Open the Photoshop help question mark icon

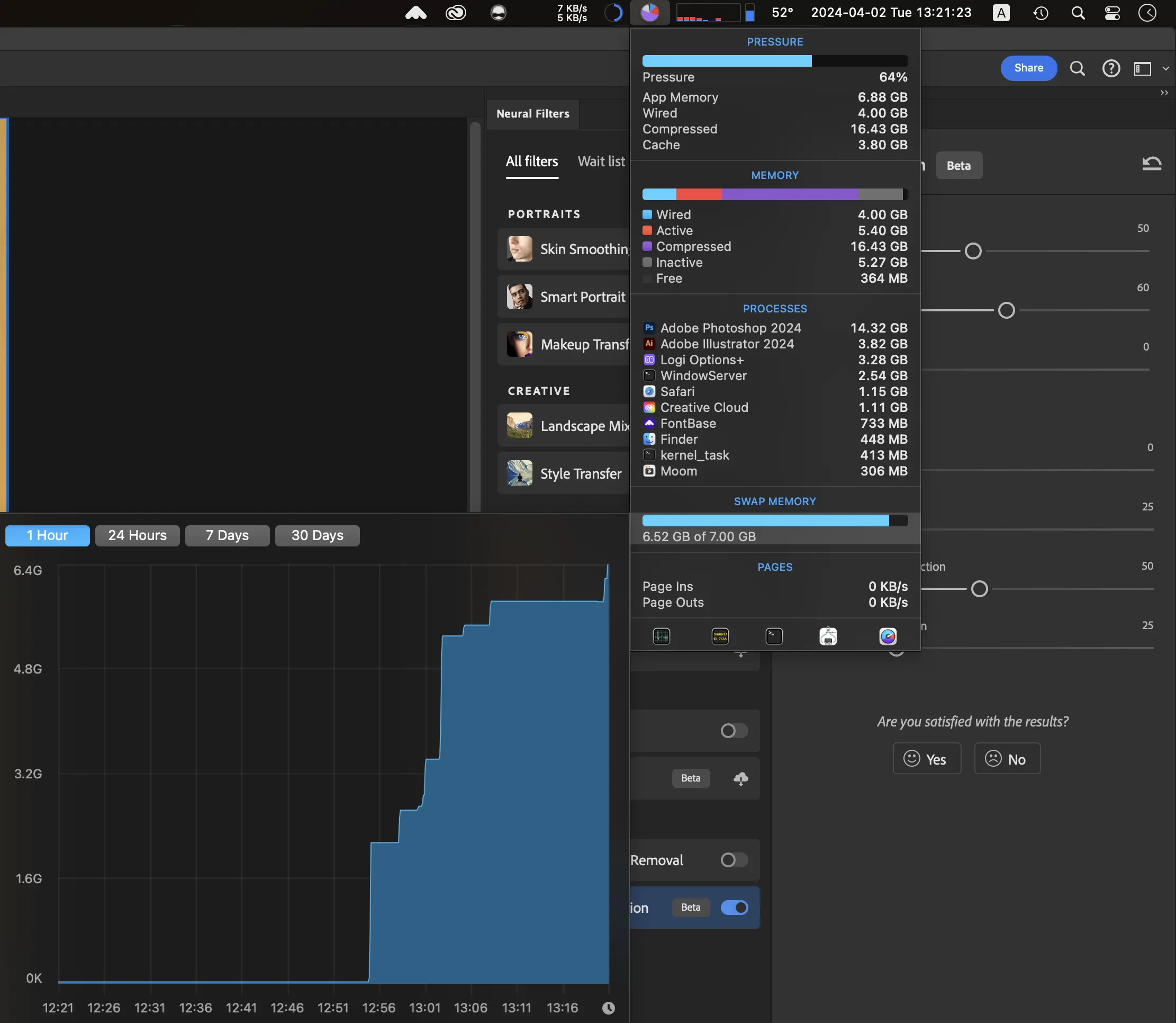pyautogui.click(x=1111, y=68)
